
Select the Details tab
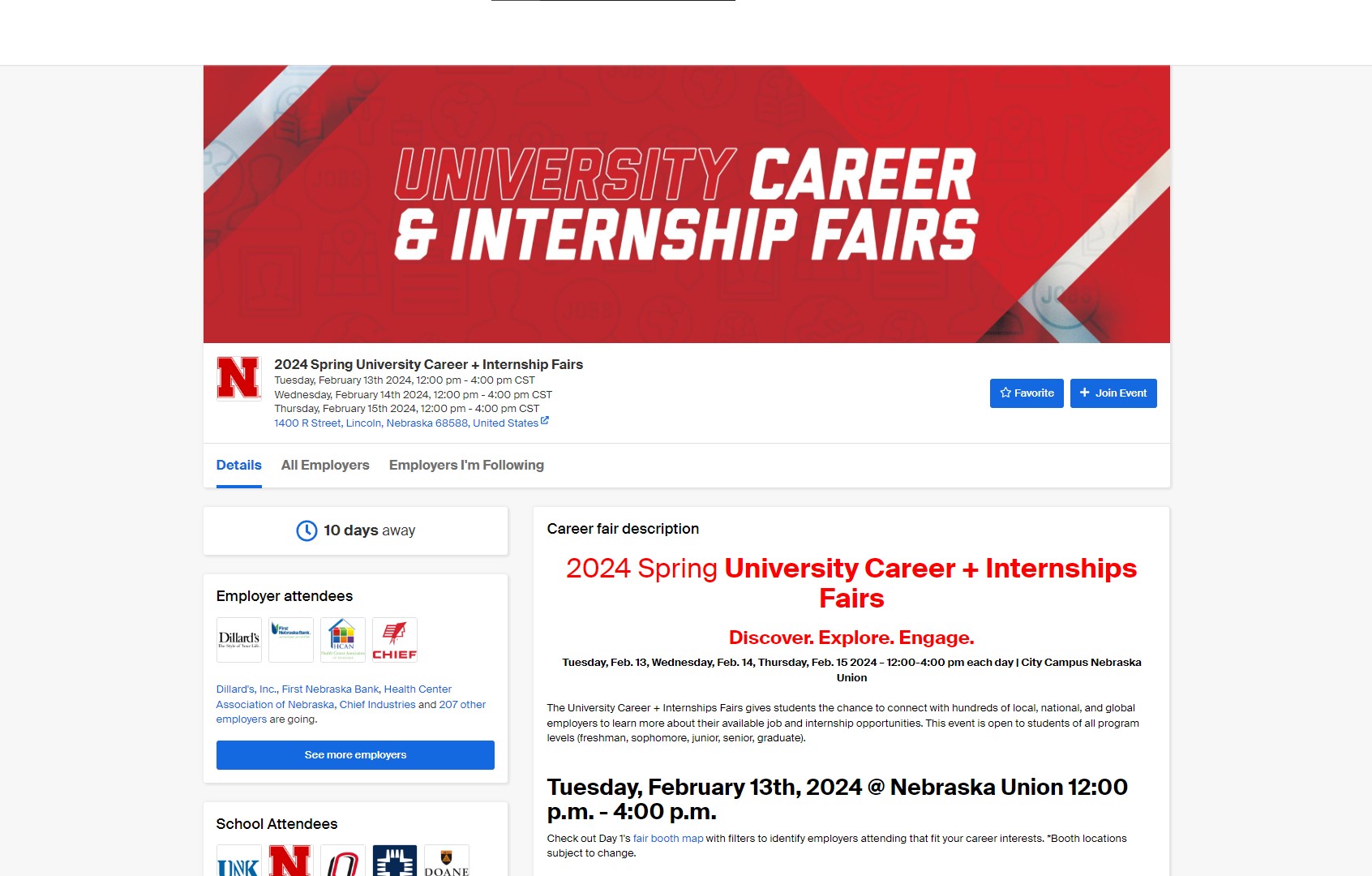[238, 466]
